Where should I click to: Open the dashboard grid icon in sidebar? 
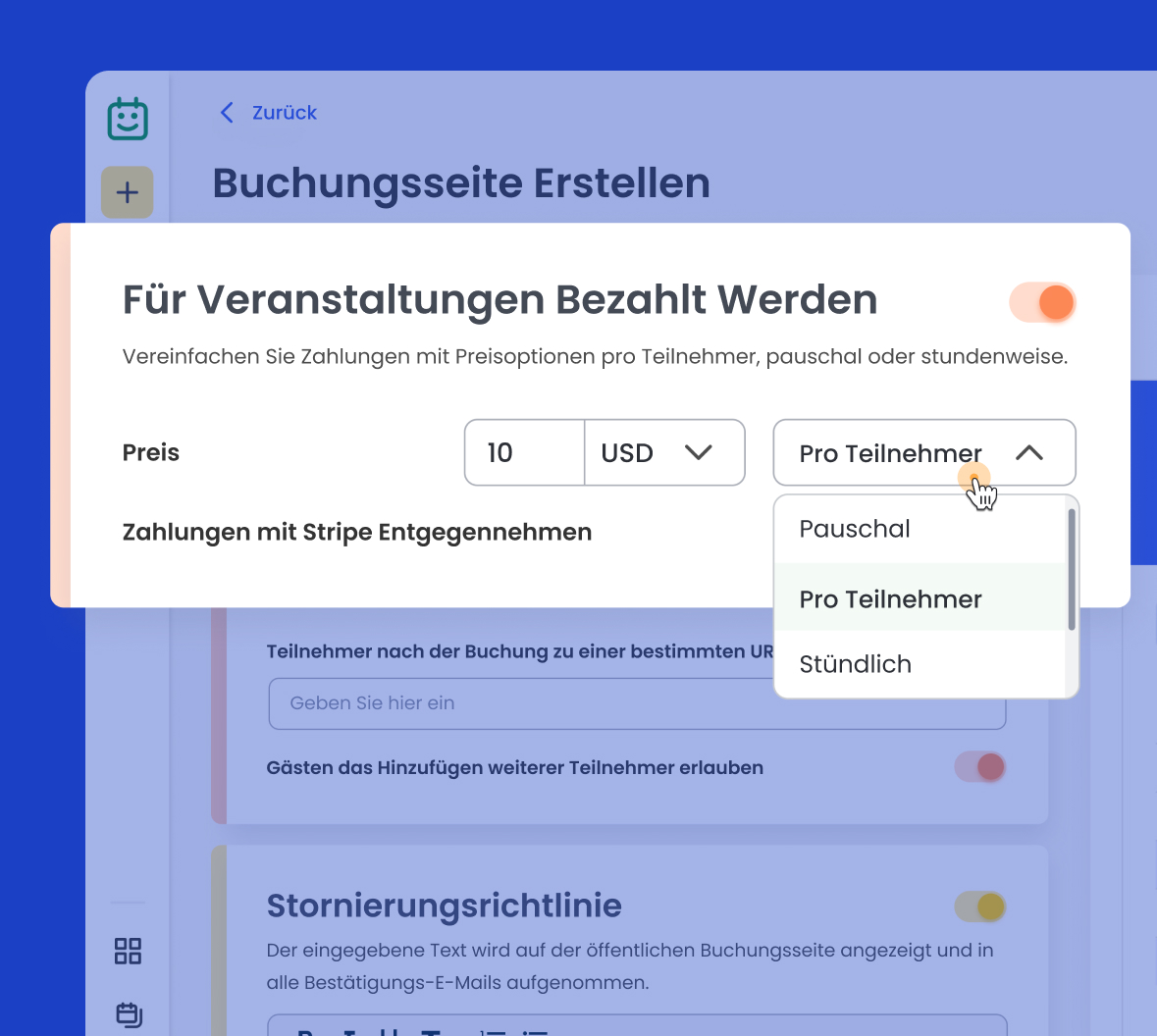(128, 951)
